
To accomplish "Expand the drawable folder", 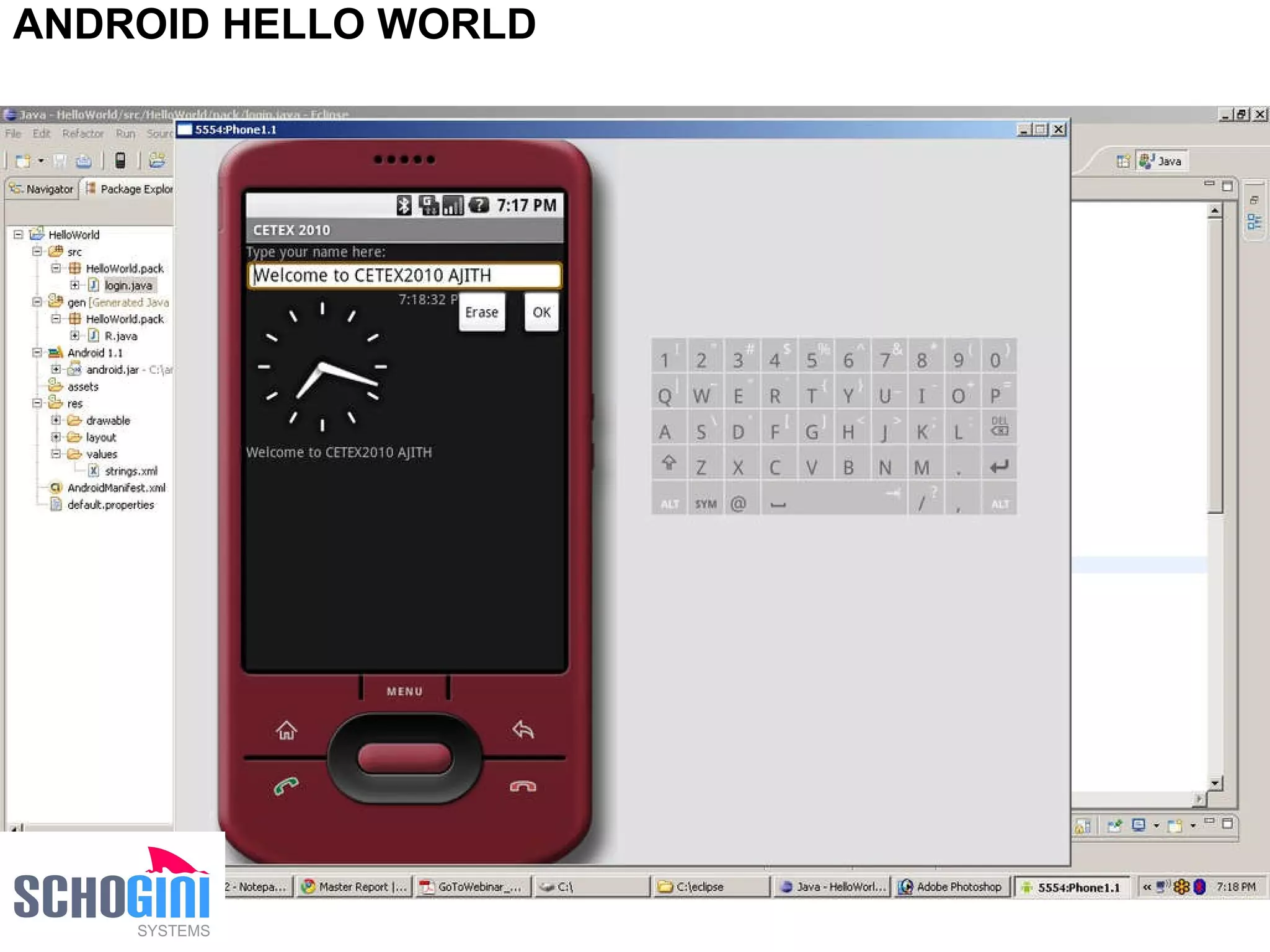I will pyautogui.click(x=56, y=420).
